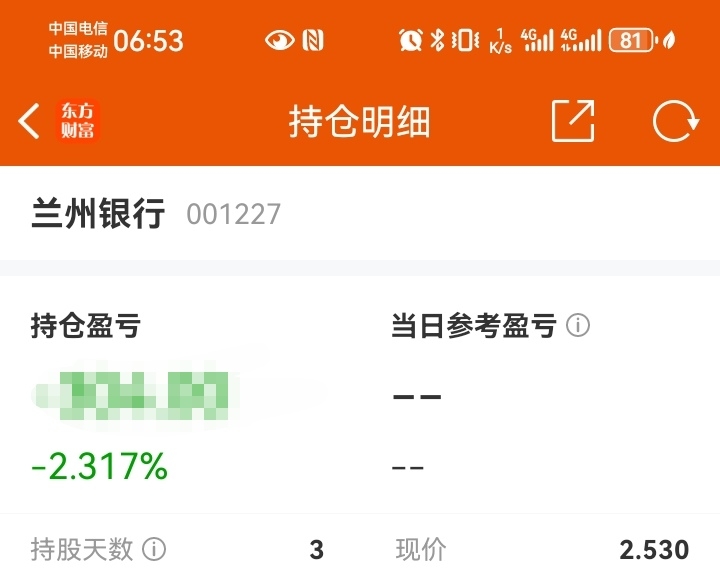Open info icon beside 当日参考盈亏

pyautogui.click(x=578, y=325)
